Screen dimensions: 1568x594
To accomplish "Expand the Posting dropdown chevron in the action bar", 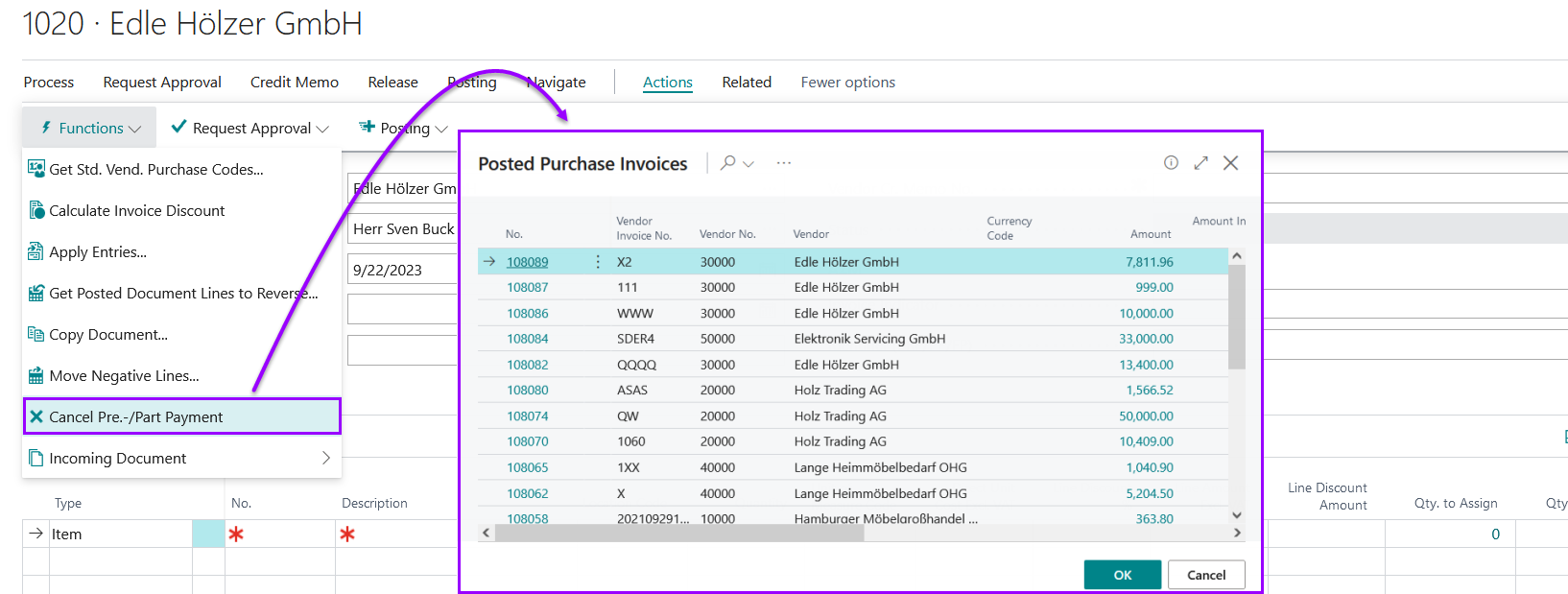I will (441, 129).
